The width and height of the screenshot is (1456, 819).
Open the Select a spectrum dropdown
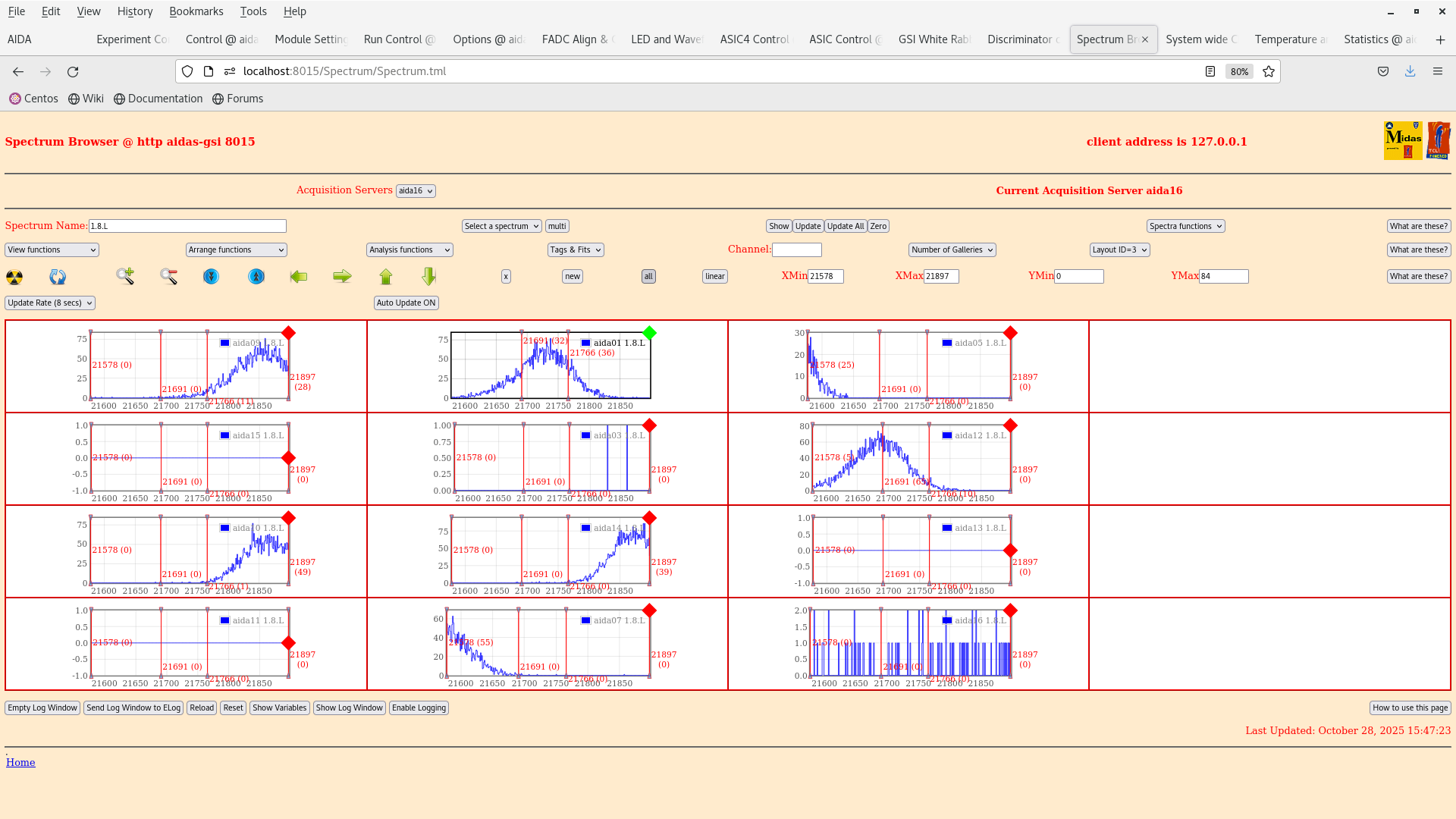point(501,225)
